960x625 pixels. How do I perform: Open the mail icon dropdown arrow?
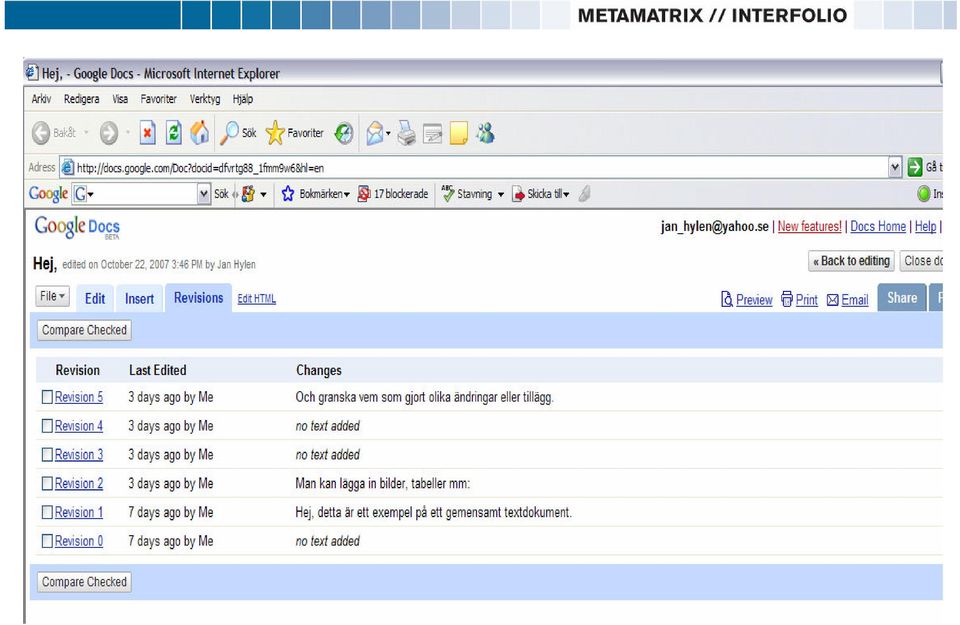coord(388,133)
